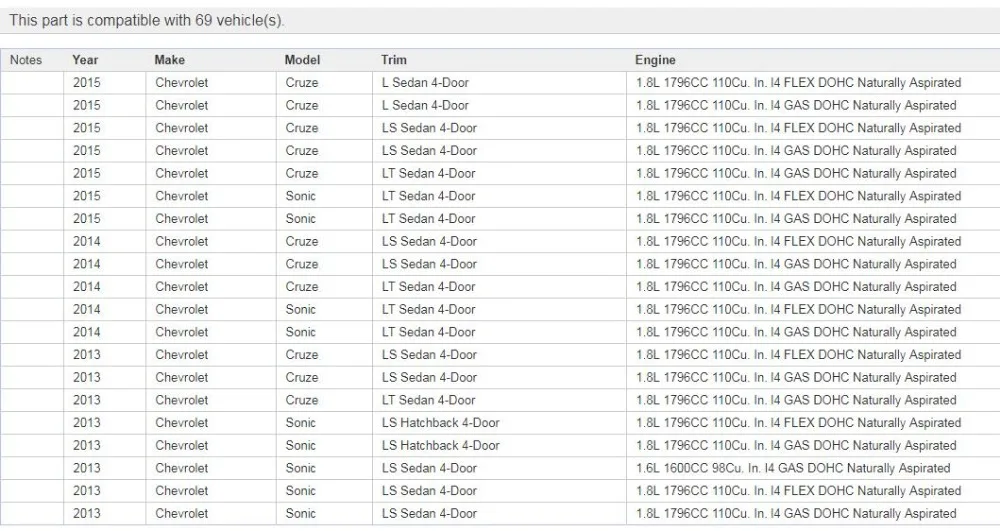The image size is (1000, 531).
Task: Click 'L Sedan 4-Door' trim in the GAS row
Action: pyautogui.click(x=425, y=105)
